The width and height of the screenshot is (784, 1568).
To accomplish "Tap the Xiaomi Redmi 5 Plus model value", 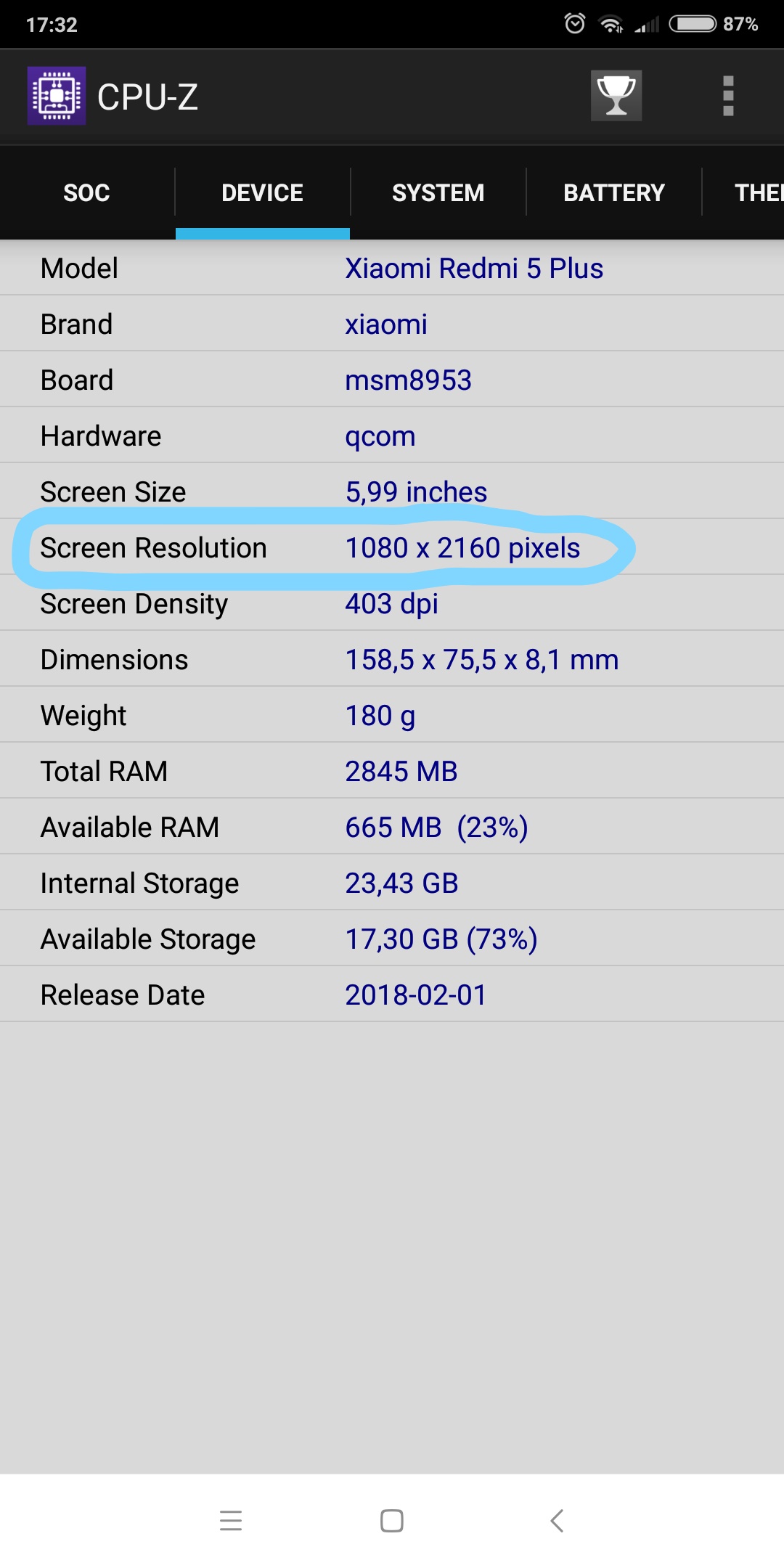I will [474, 269].
